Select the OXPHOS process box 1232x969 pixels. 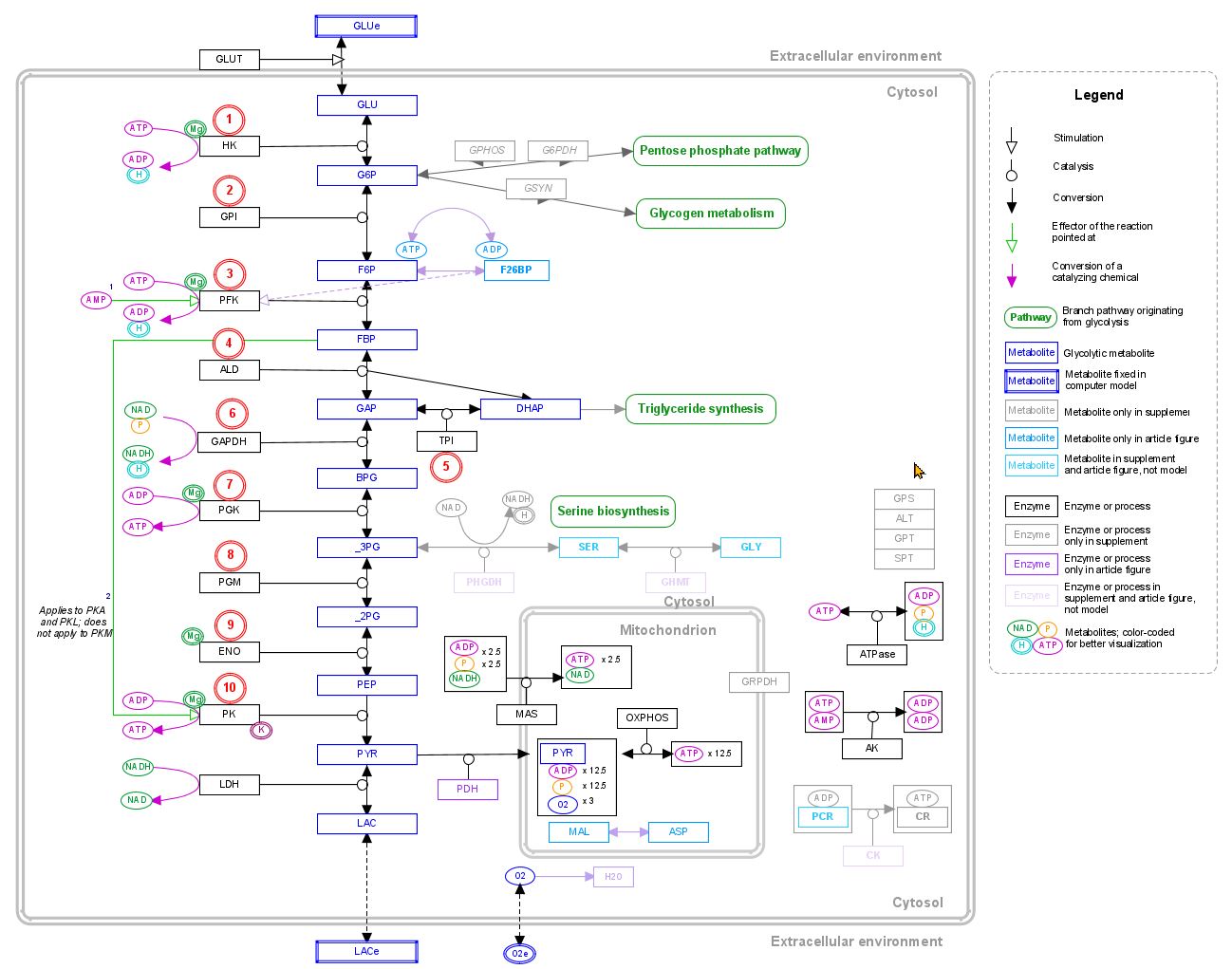click(647, 718)
